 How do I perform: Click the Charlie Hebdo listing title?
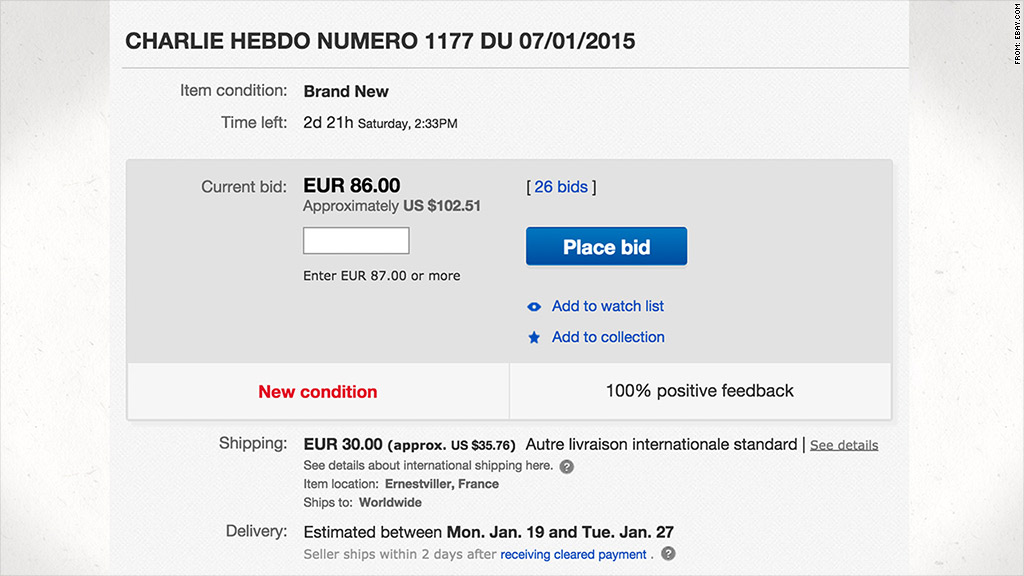click(380, 41)
